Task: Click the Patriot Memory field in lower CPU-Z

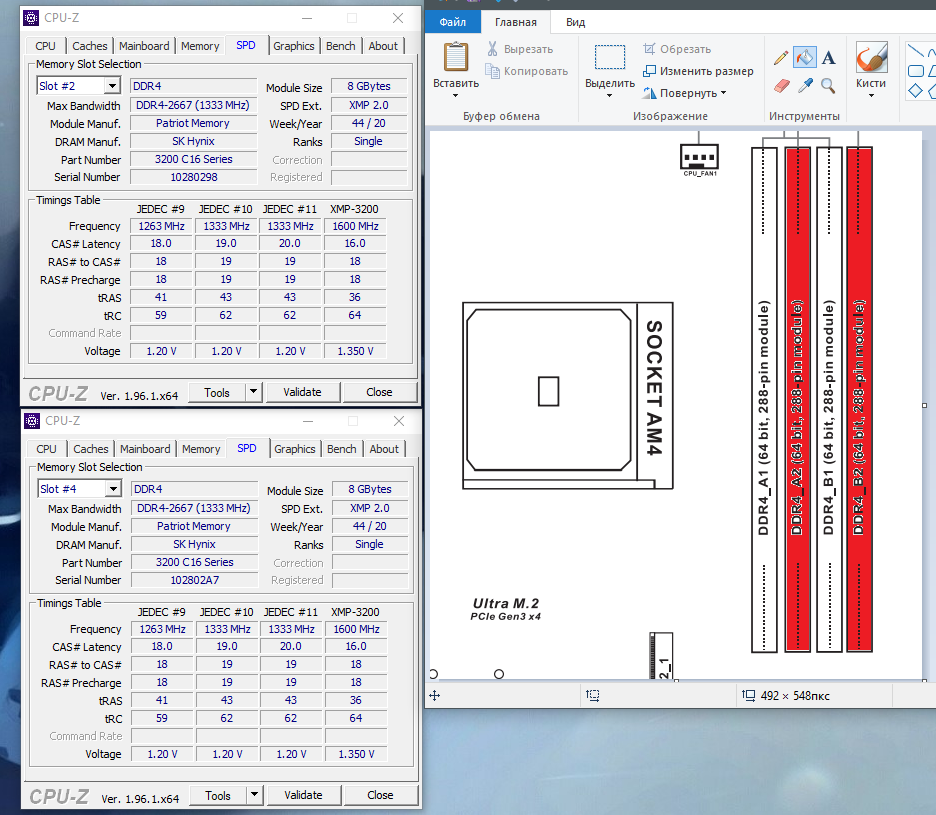Action: point(195,526)
